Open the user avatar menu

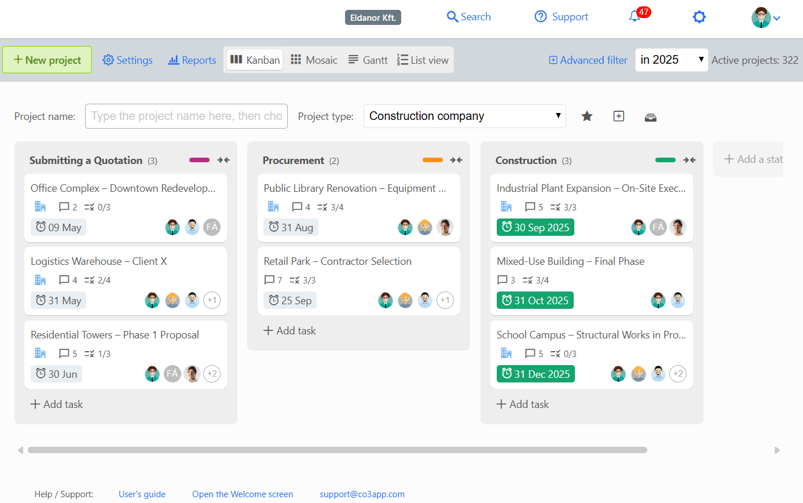765,17
